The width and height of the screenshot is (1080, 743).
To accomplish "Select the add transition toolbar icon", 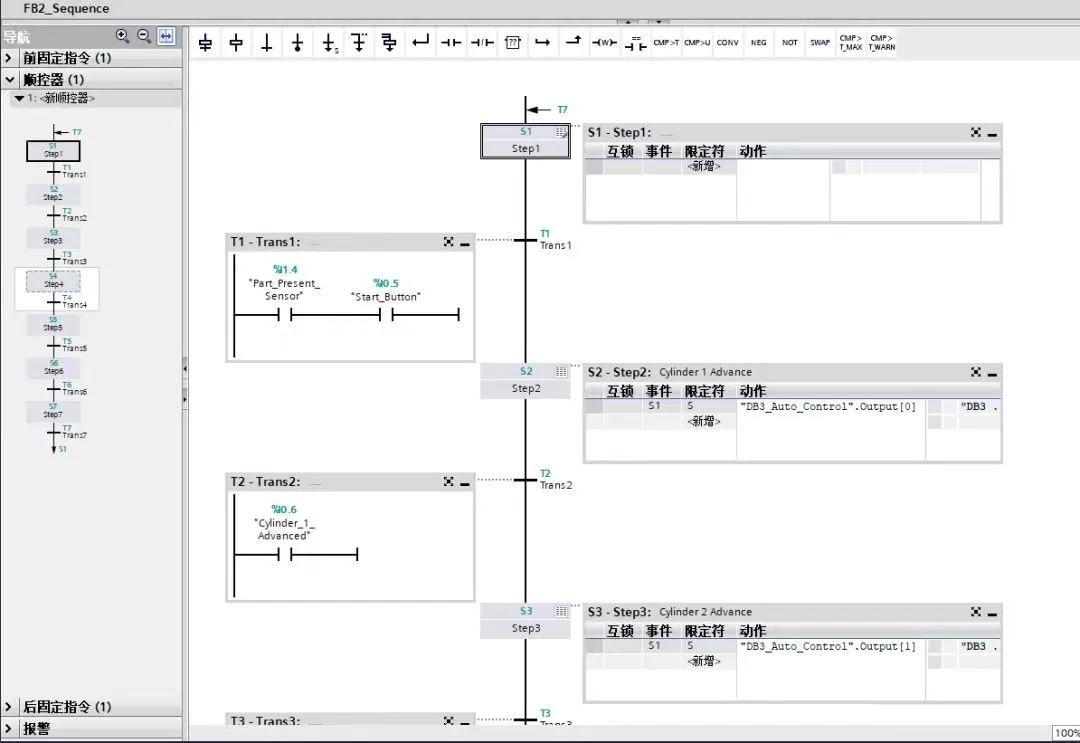I will click(x=267, y=43).
